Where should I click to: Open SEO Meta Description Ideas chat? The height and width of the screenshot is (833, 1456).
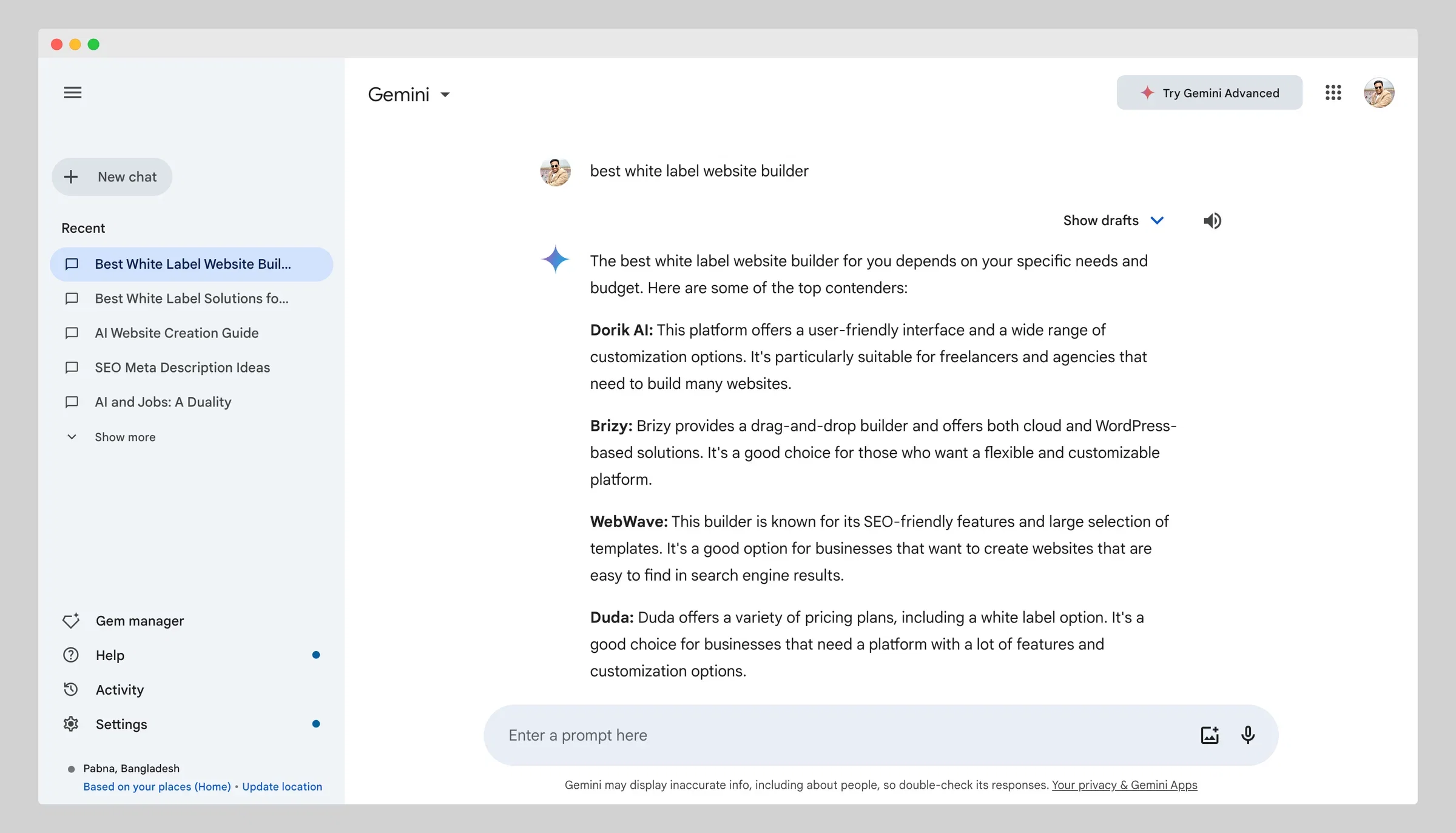click(192, 368)
